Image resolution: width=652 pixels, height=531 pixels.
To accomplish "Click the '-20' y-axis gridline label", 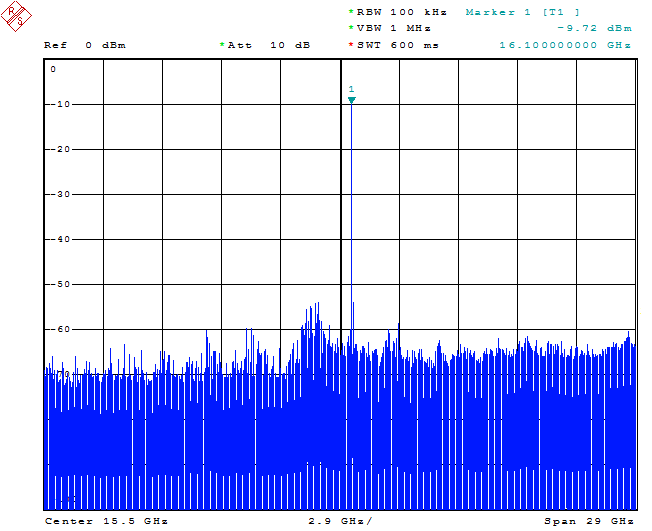I will pos(61,149).
